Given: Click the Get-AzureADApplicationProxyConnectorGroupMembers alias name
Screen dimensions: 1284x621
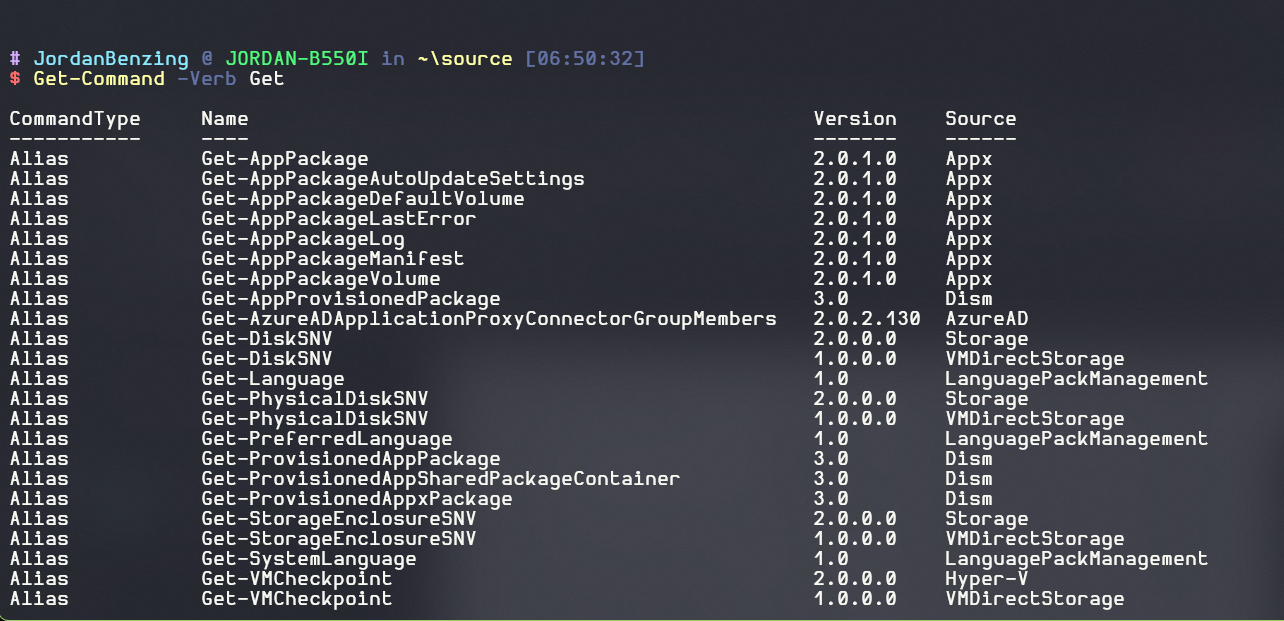Looking at the screenshot, I should click(x=488, y=318).
